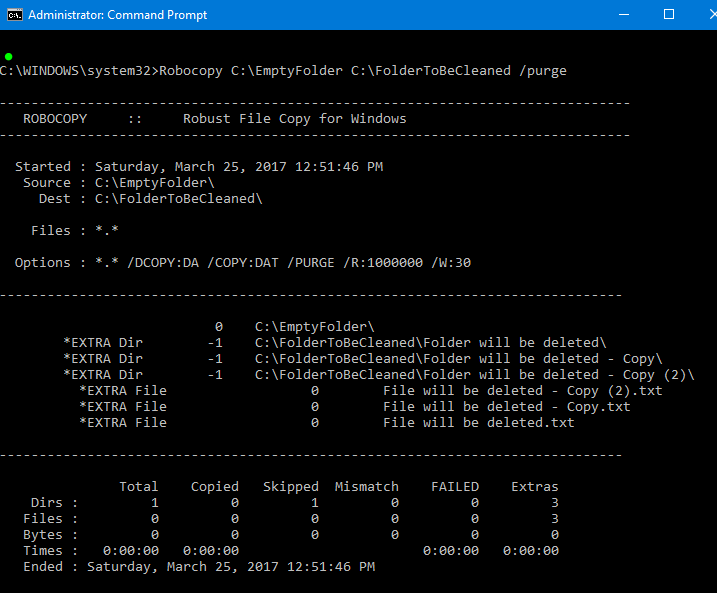Viewport: 717px width, 593px height.
Task: Click the Command Prompt icon in title bar
Action: pos(13,15)
